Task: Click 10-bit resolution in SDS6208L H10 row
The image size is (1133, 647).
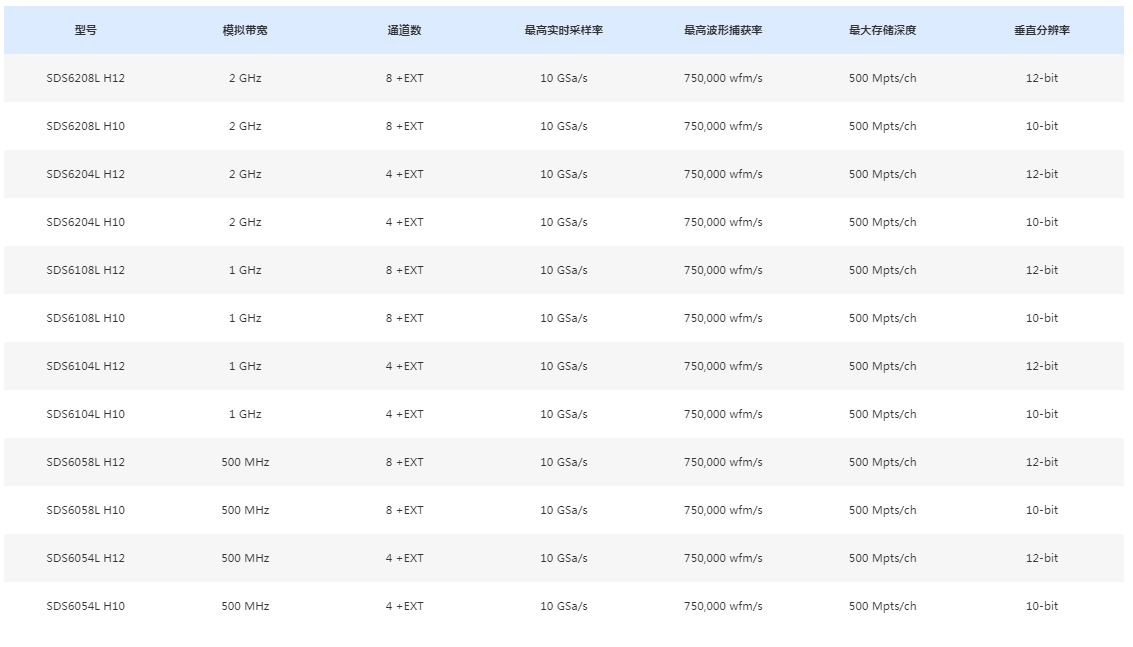Action: pos(1042,126)
